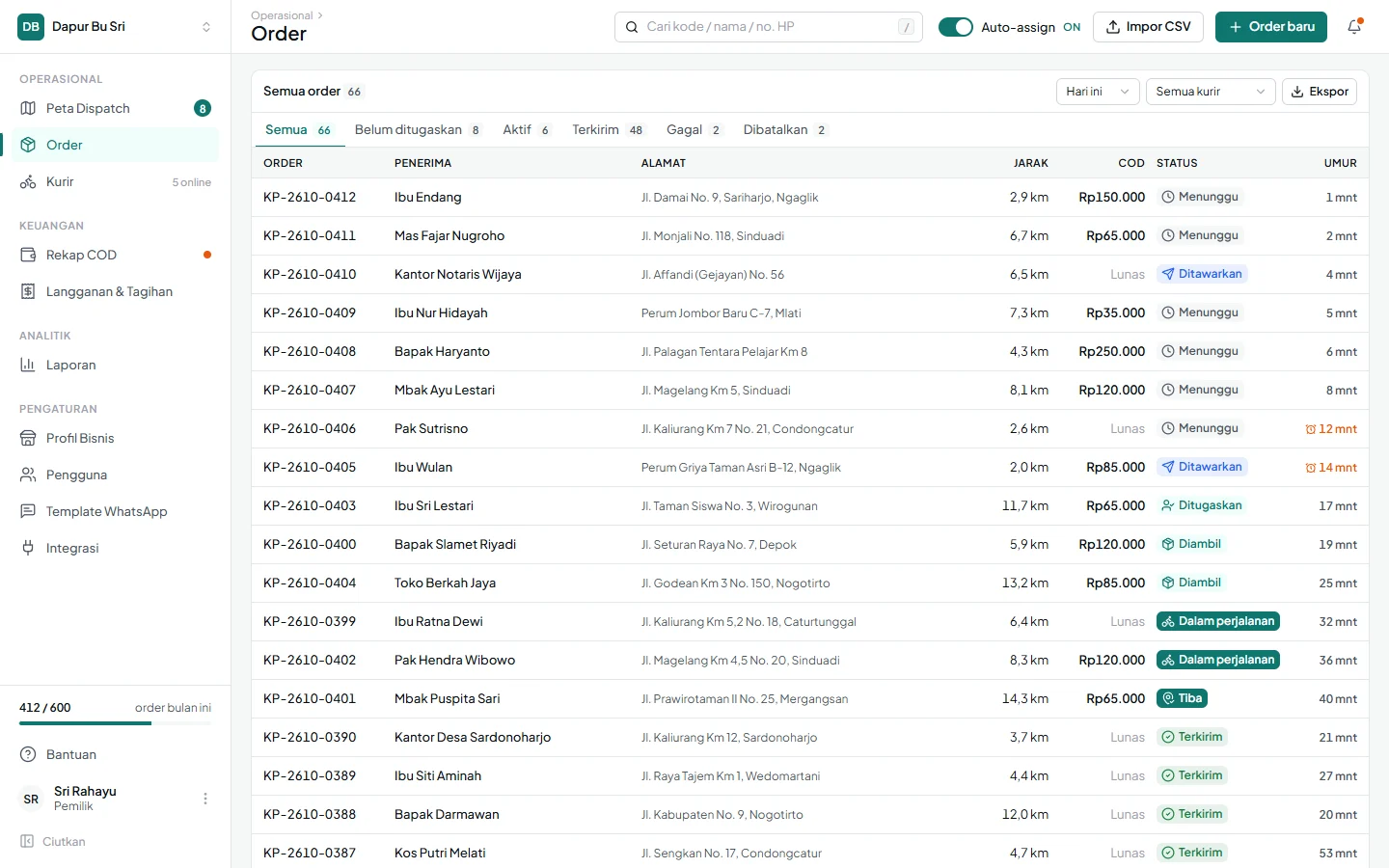Viewport: 1389px width, 868px height.
Task: Open order KP-2610-0412
Action: click(x=310, y=197)
